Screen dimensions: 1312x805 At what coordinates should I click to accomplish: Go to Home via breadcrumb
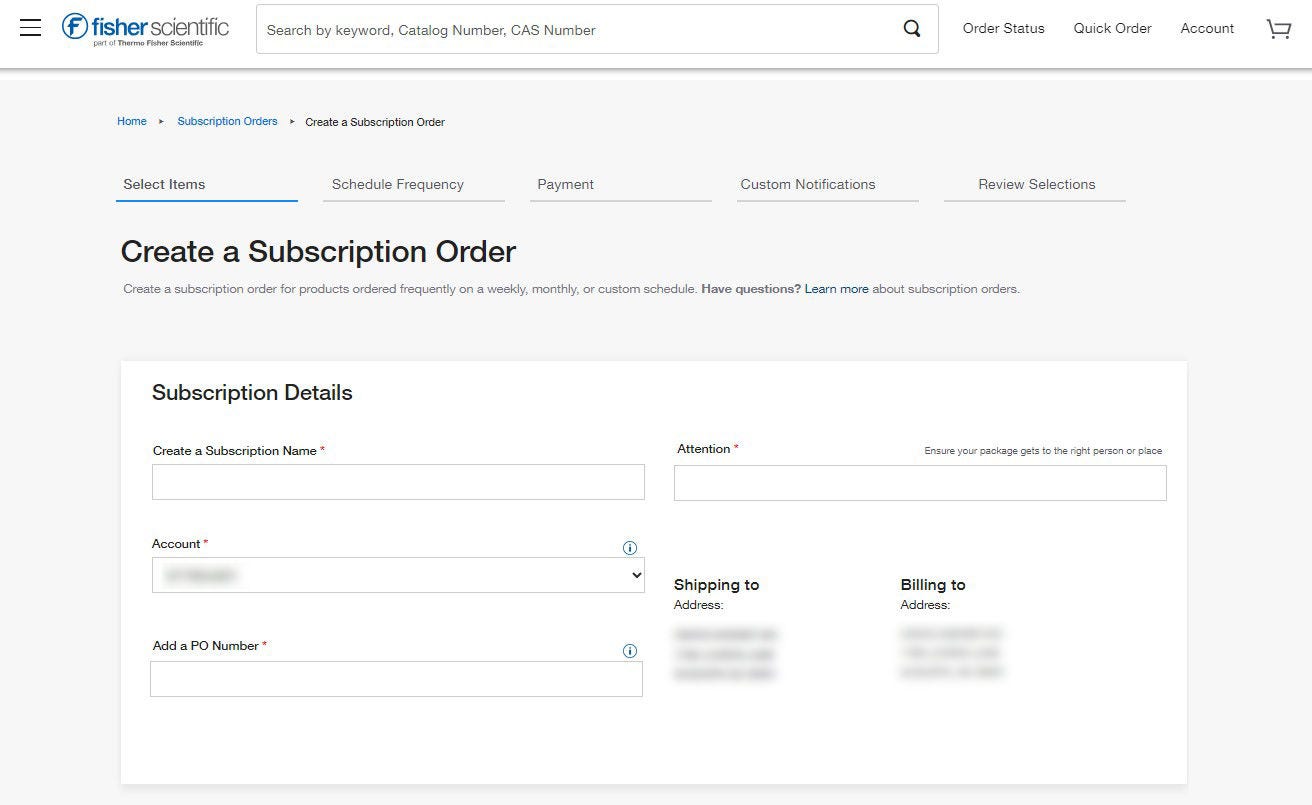pos(131,121)
